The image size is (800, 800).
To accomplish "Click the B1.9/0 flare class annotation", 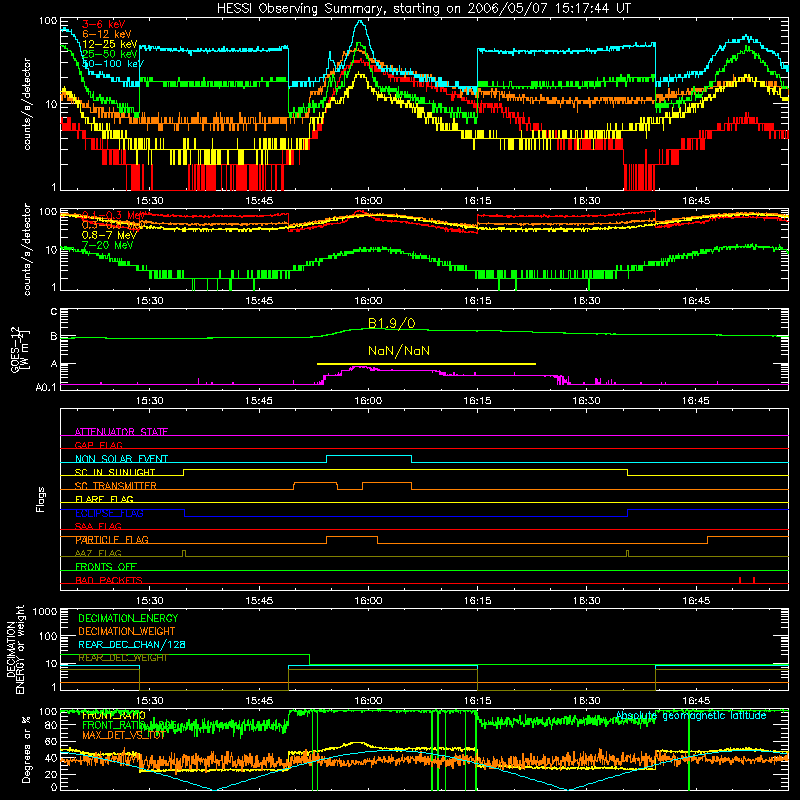I will pos(391,323).
